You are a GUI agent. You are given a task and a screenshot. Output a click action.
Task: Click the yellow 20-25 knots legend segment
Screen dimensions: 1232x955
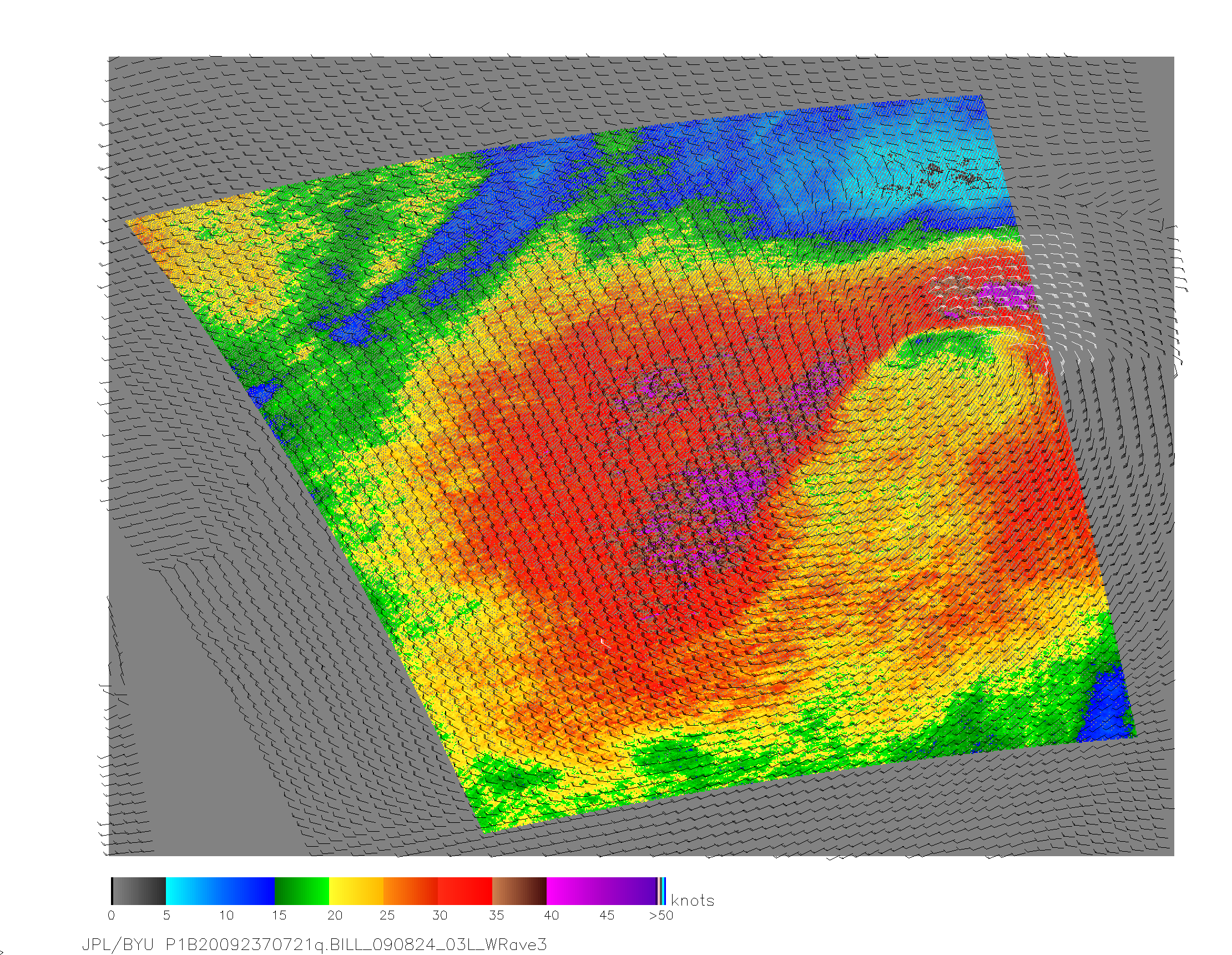pos(356,891)
